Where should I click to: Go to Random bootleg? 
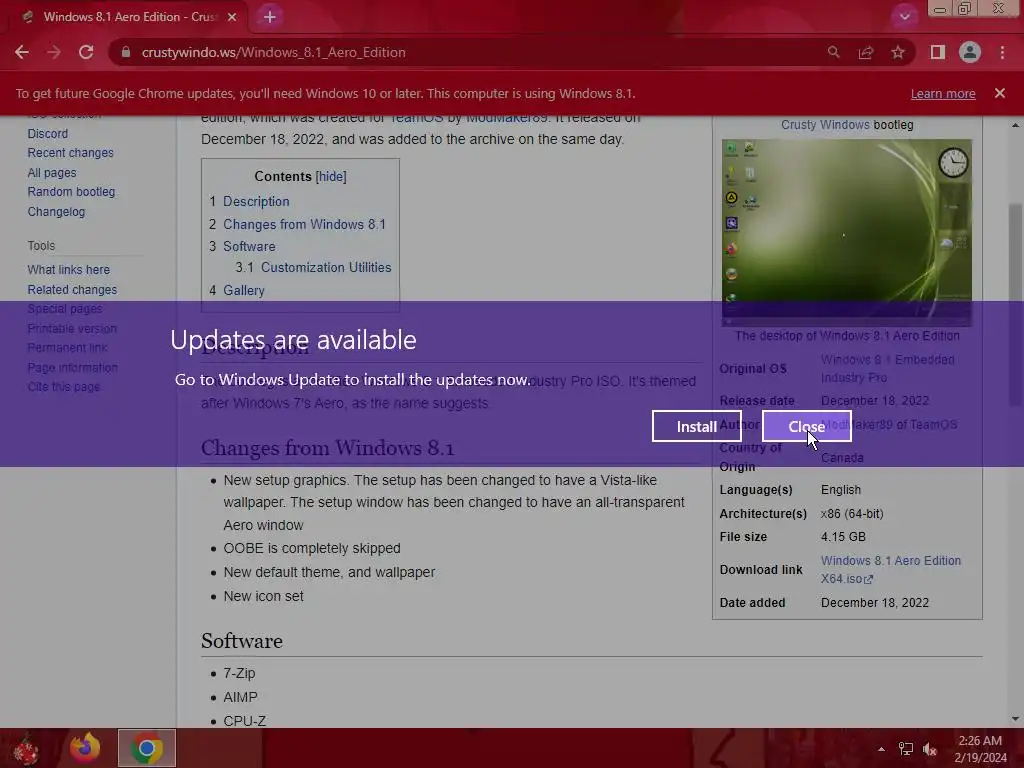[71, 192]
